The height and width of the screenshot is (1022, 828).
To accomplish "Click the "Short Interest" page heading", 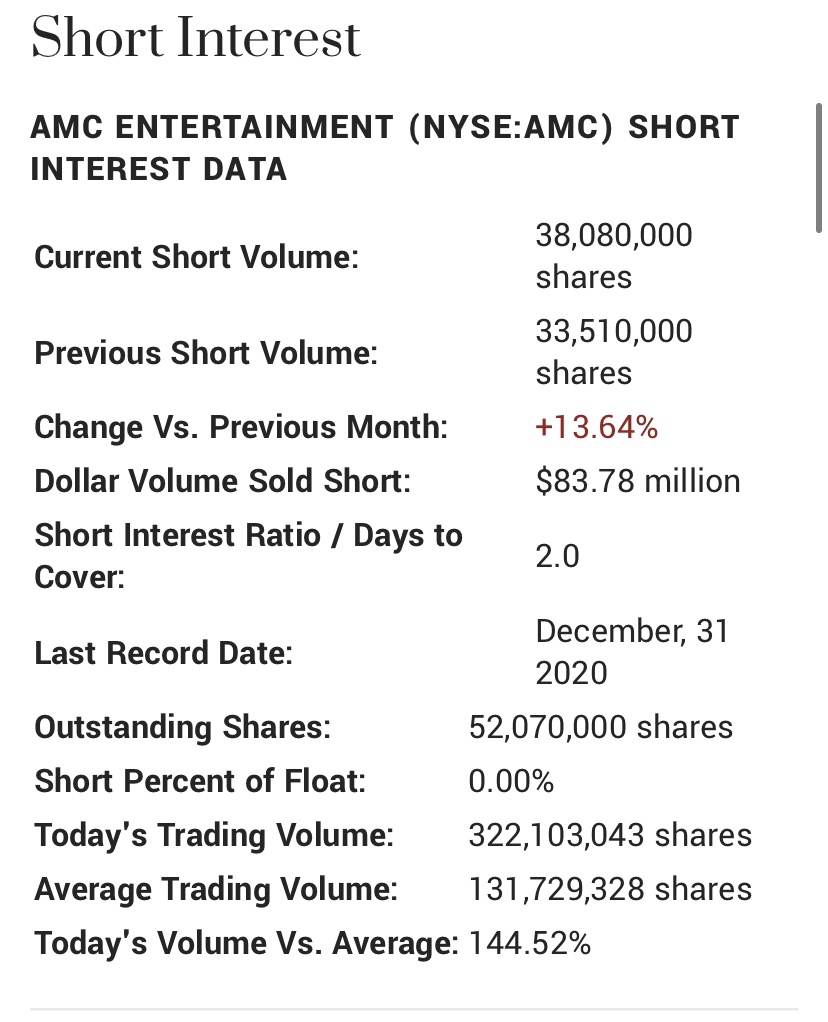I will tap(196, 38).
